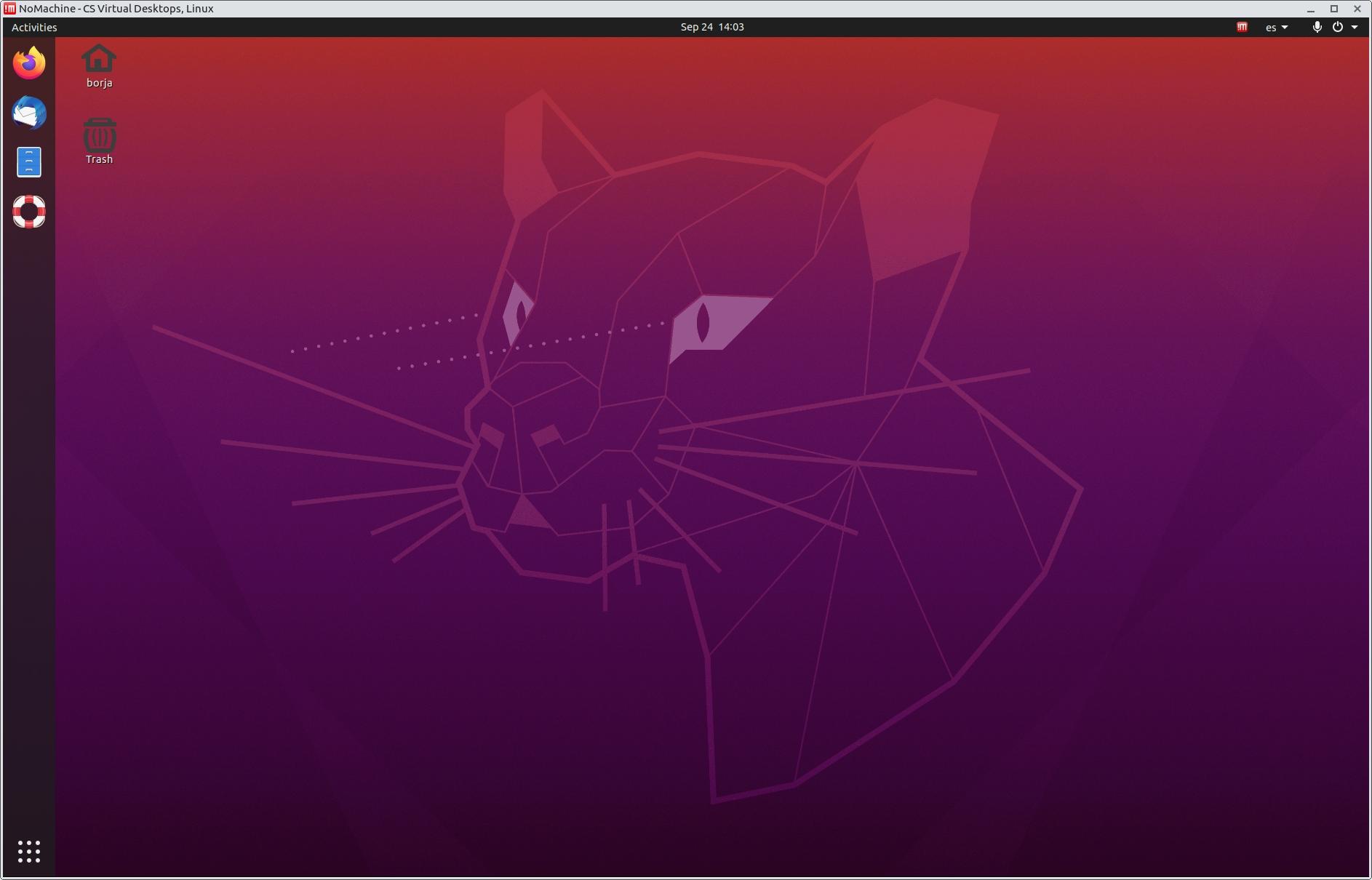The height and width of the screenshot is (880, 1372).
Task: Launch Firefox from the dock
Action: [x=29, y=63]
